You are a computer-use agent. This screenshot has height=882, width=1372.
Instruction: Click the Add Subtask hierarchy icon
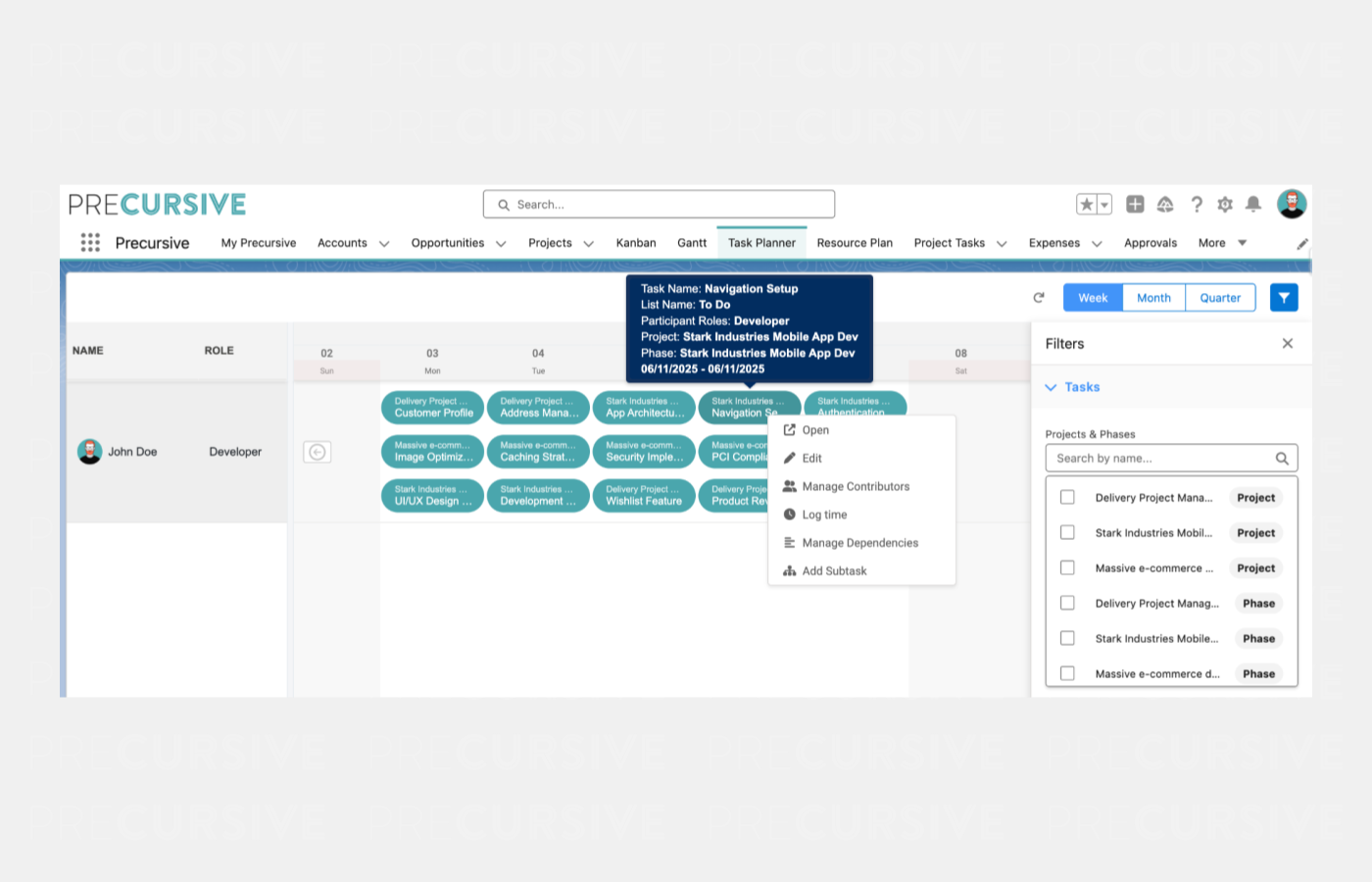click(x=790, y=570)
